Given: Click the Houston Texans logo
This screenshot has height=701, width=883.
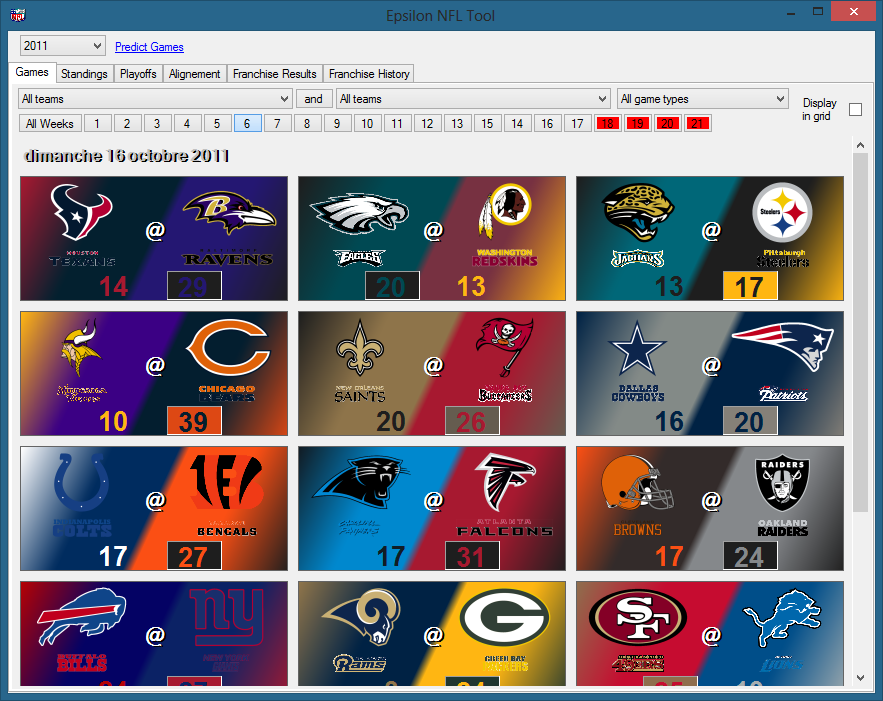Looking at the screenshot, I should 82,212.
